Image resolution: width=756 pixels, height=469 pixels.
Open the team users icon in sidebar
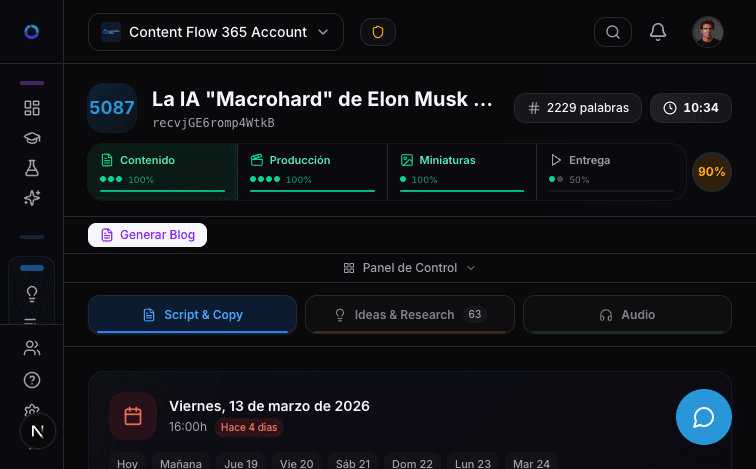point(32,348)
